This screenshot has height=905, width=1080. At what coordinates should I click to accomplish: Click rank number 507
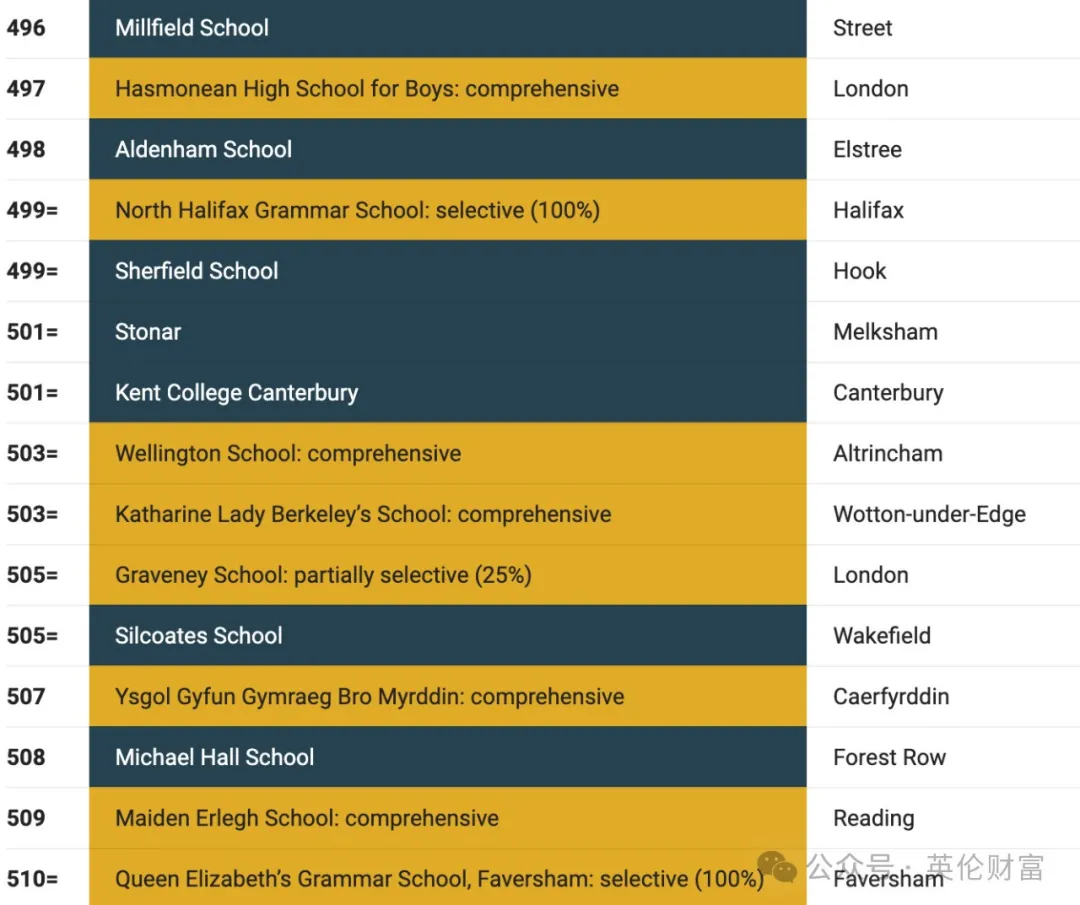tap(26, 696)
